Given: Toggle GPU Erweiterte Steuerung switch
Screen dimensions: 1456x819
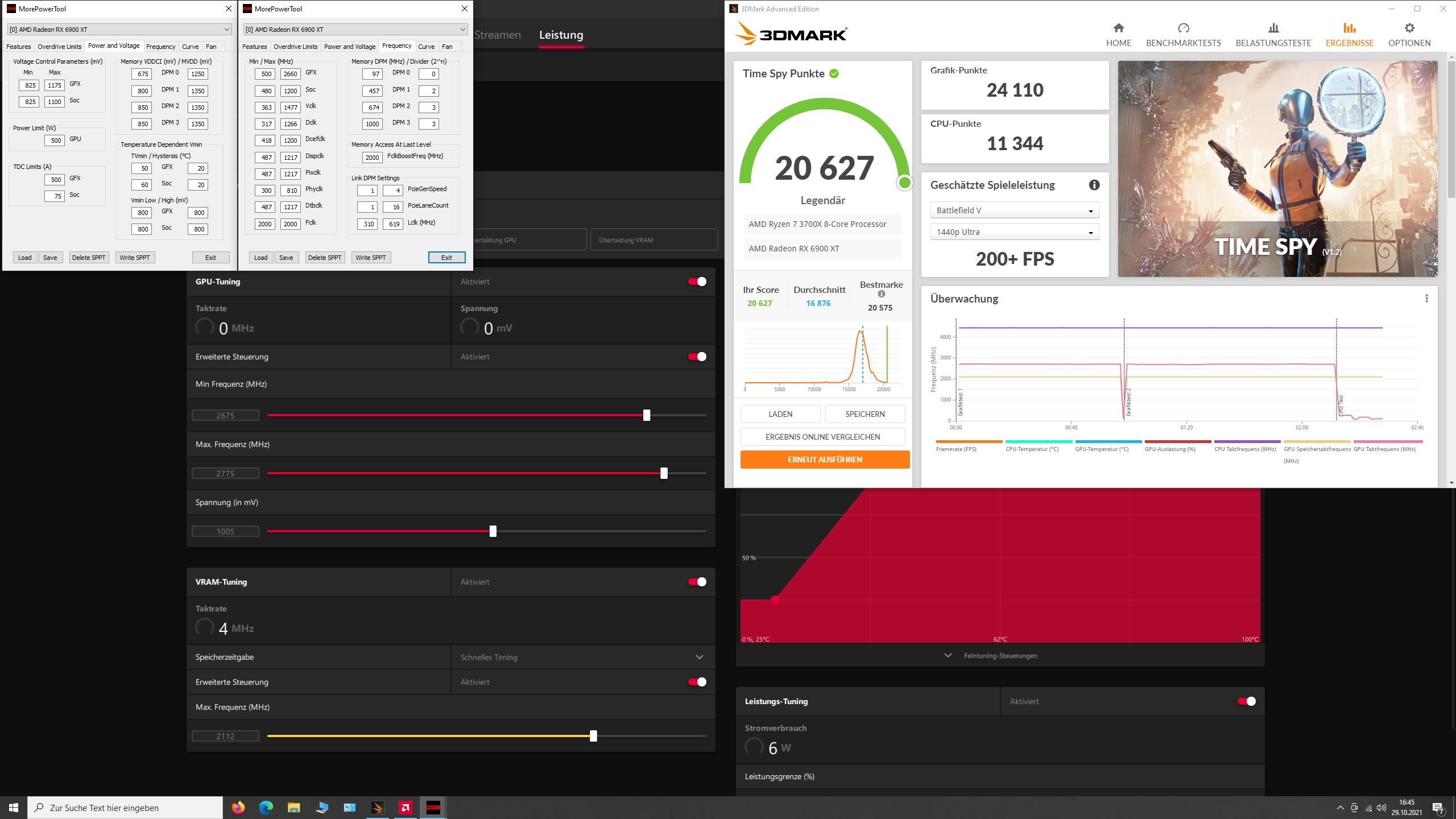Looking at the screenshot, I should 697,357.
